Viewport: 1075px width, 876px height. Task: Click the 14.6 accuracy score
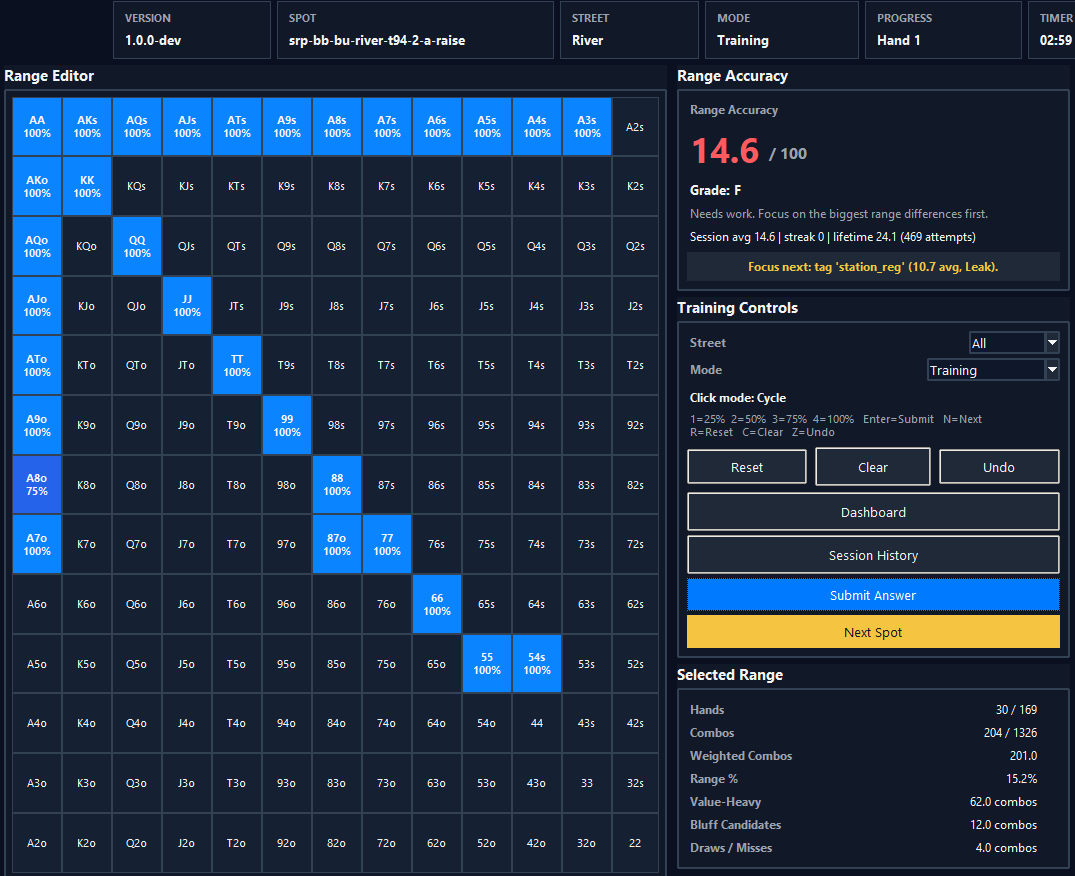point(725,151)
